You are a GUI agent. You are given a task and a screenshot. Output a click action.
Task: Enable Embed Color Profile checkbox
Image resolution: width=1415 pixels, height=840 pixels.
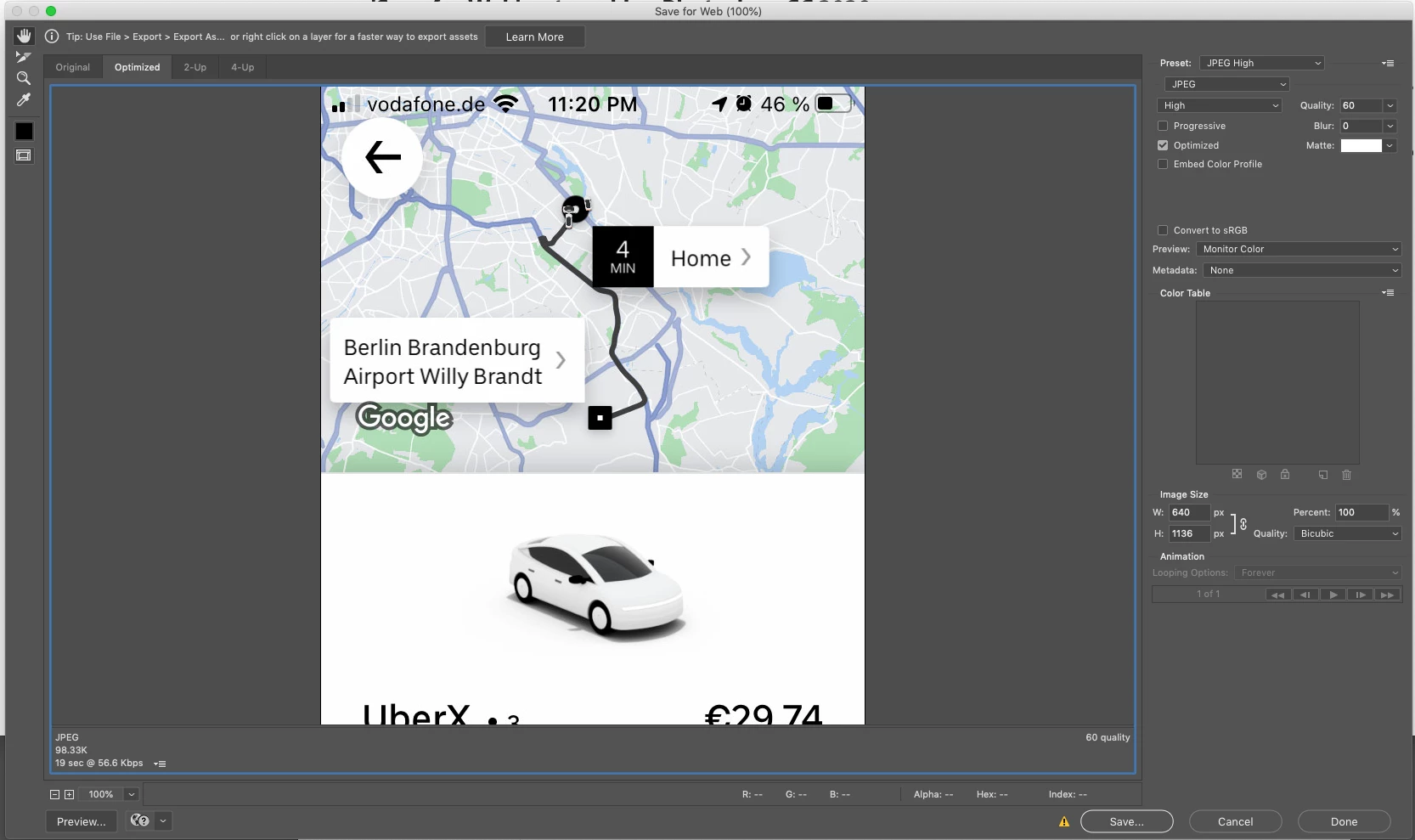coord(1163,164)
